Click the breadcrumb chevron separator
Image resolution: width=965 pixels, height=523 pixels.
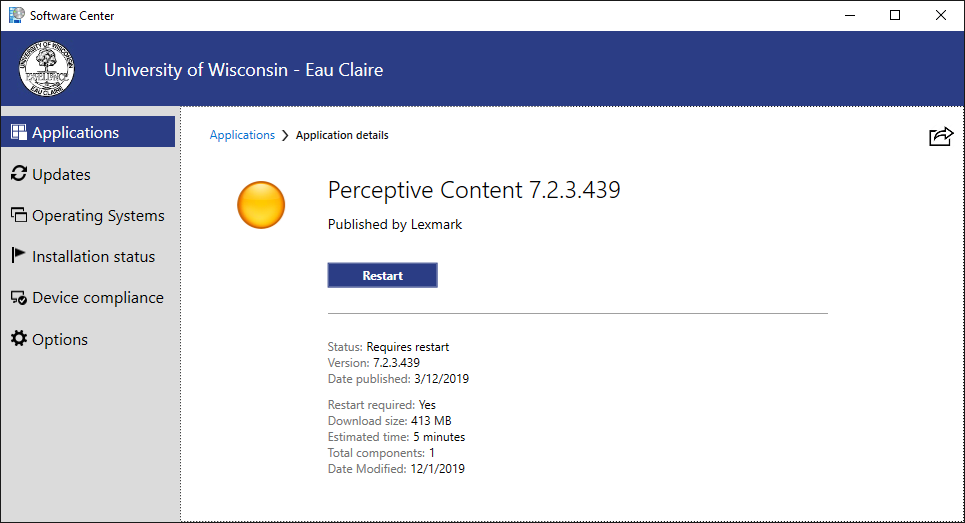[x=285, y=135]
